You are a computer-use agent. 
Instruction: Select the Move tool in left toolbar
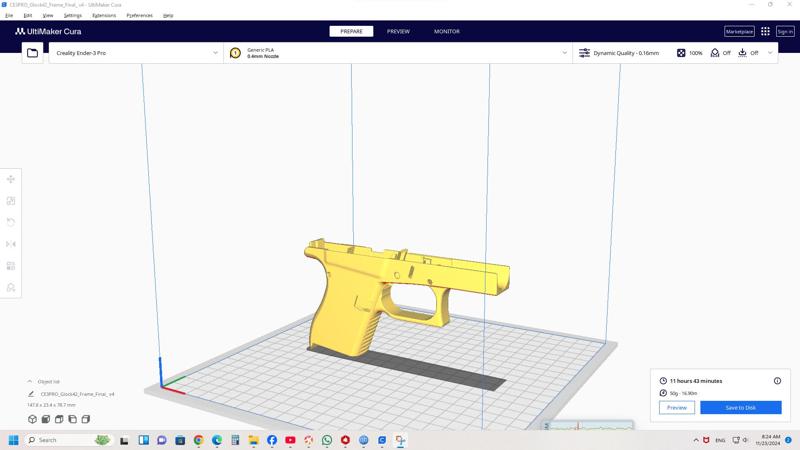[x=11, y=179]
